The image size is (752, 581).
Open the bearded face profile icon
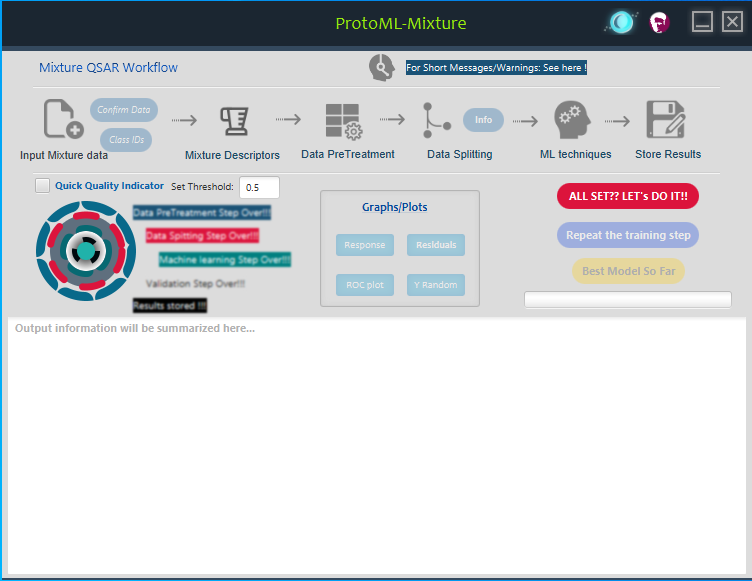659,22
